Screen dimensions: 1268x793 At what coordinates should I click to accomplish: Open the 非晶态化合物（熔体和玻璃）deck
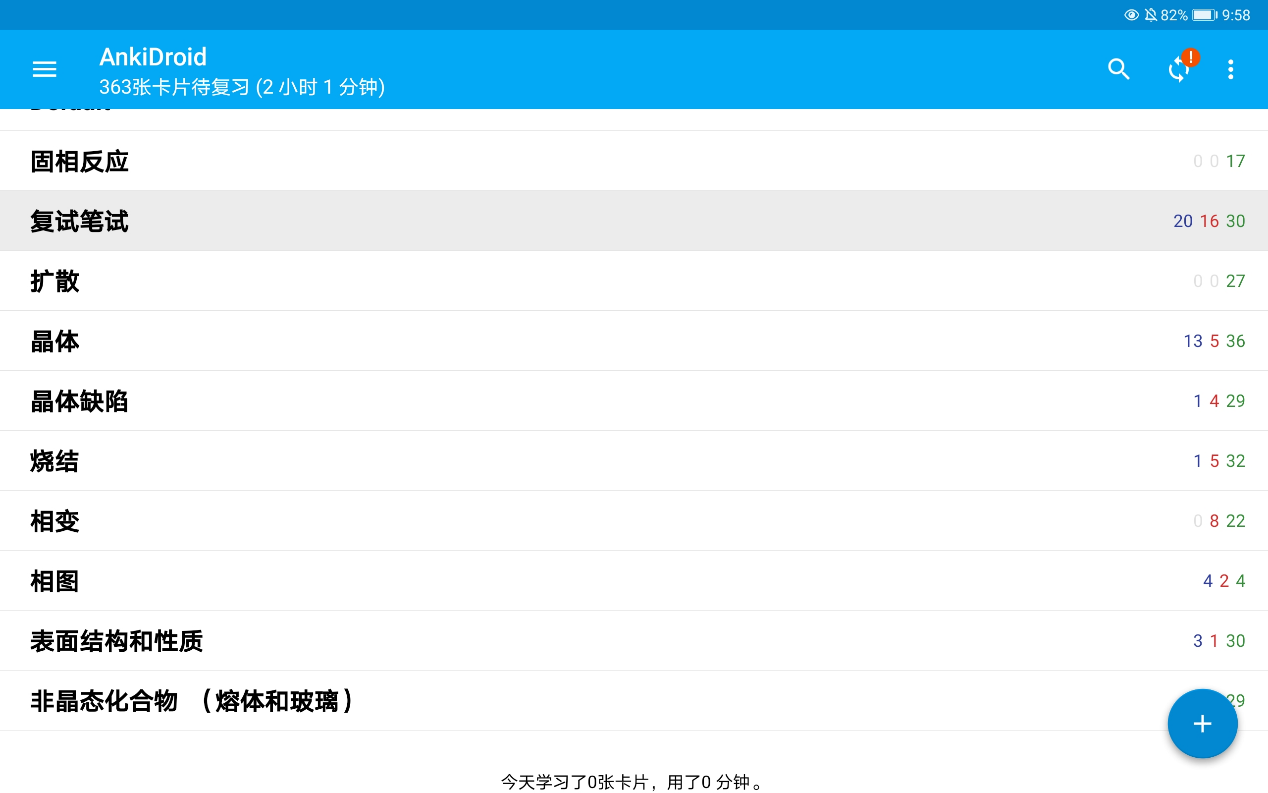coord(634,701)
